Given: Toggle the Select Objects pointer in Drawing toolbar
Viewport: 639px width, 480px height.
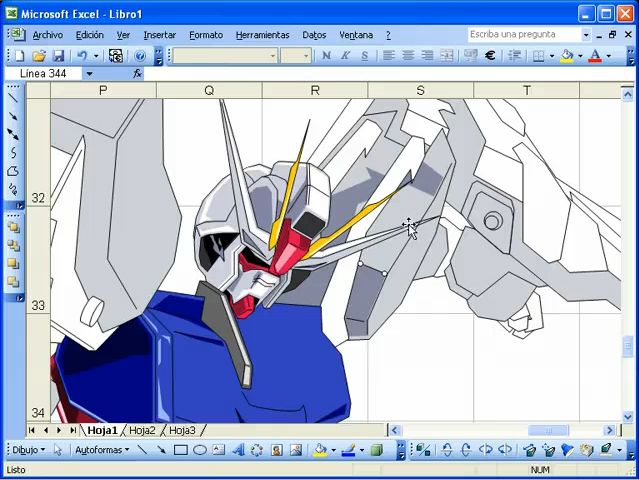Looking at the screenshot, I should pos(57,450).
